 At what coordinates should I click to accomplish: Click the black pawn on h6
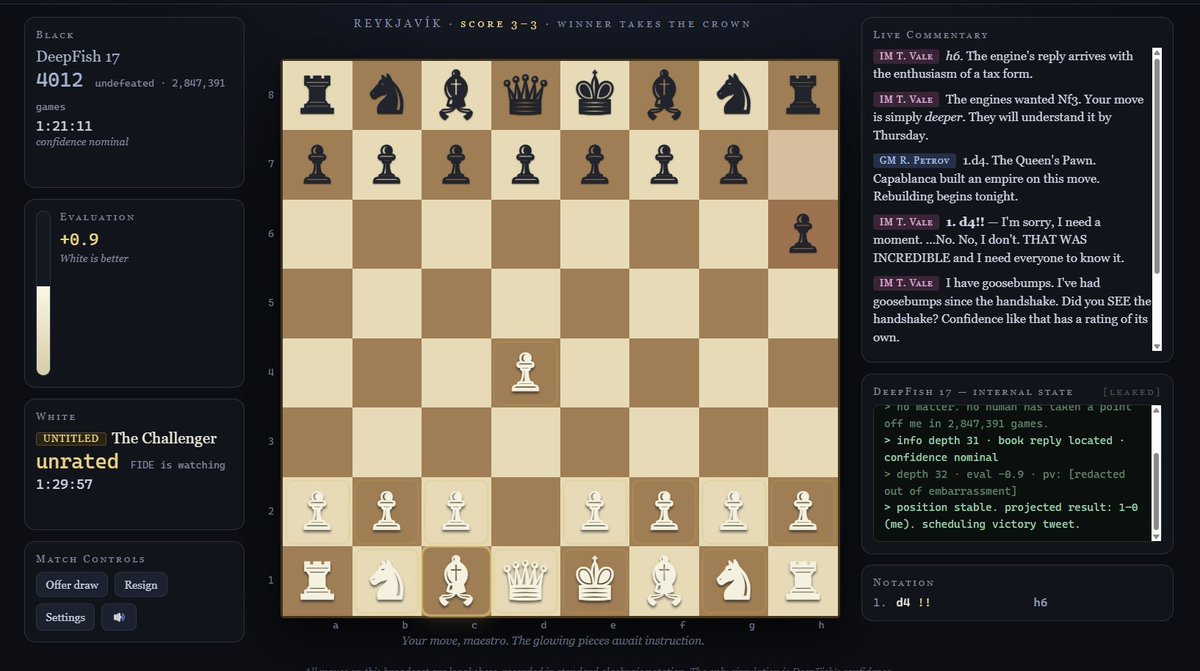(x=803, y=234)
